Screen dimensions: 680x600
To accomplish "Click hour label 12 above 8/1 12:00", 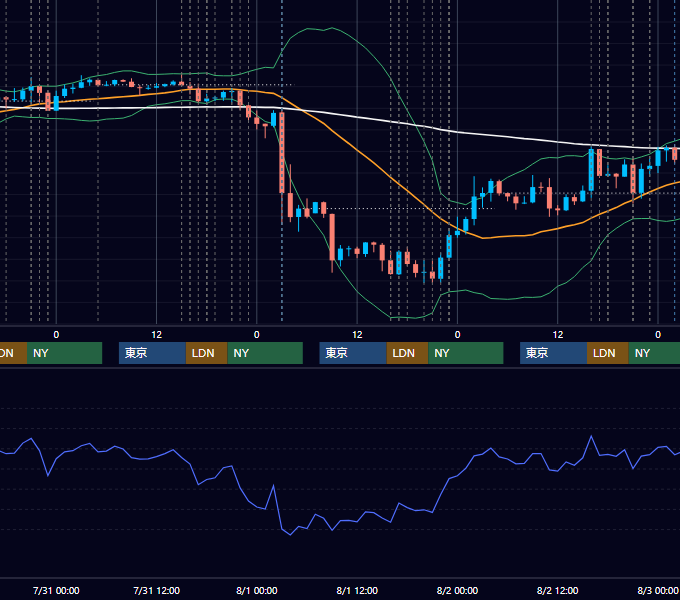I will pyautogui.click(x=357, y=335).
